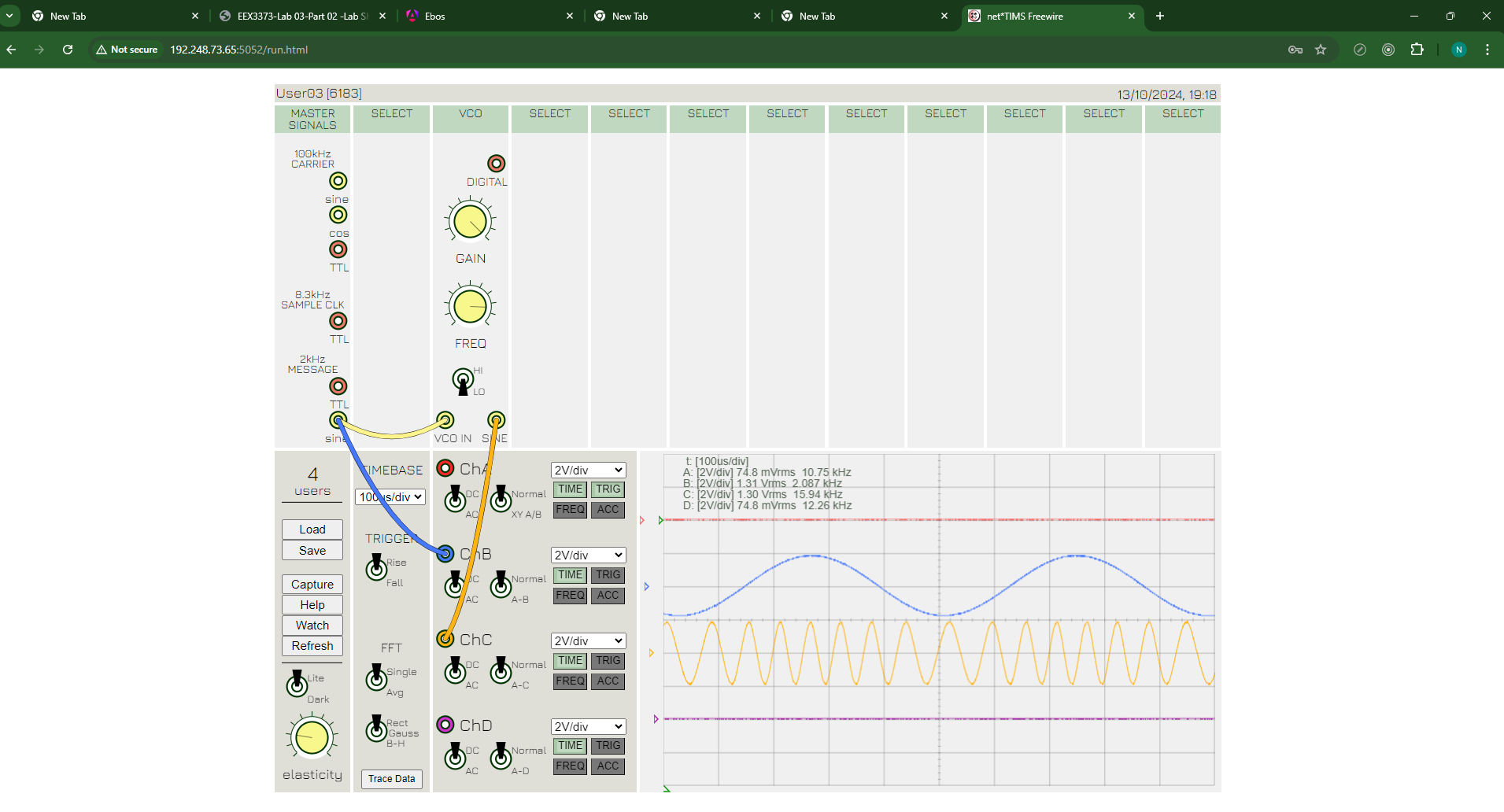Switch to the EEX3373-Lab 03 browser tab

point(303,16)
